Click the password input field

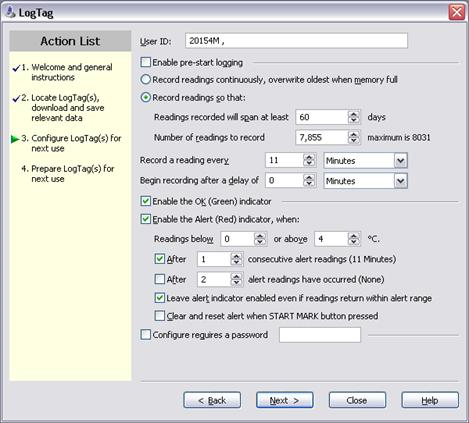tap(320, 335)
